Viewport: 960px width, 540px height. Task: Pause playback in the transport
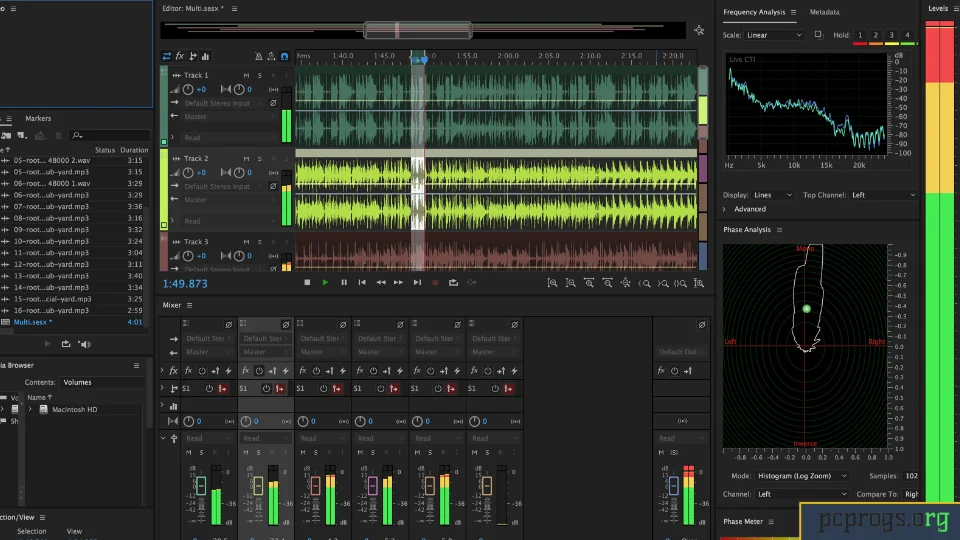coord(344,282)
